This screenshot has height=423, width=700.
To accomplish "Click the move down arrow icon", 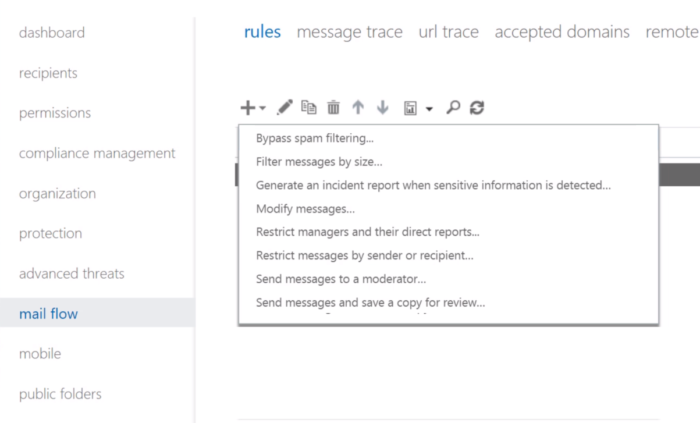I will (x=382, y=108).
